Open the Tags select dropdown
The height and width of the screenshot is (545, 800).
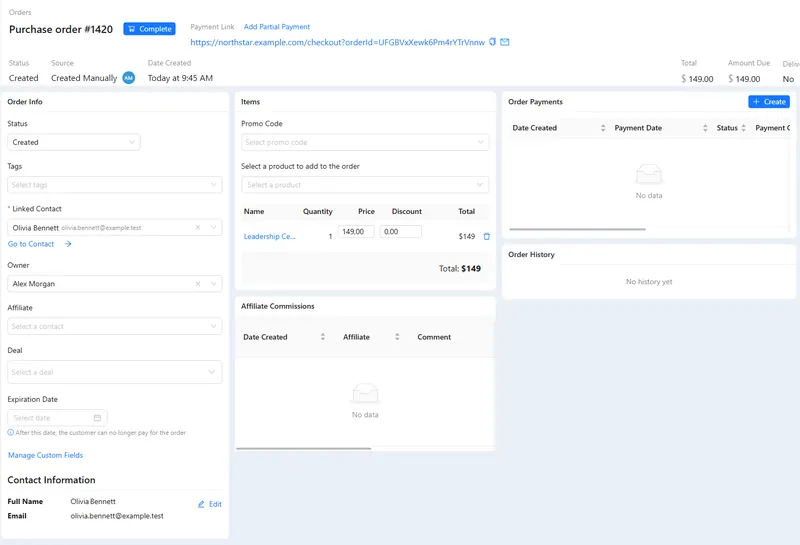[x=115, y=185]
